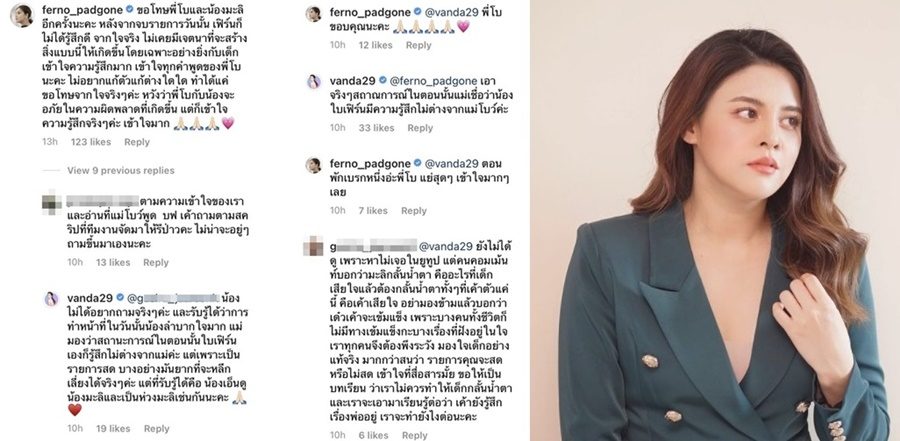Open the blurred user's pixelated avatar on left
The image size is (900, 441).
(x=52, y=203)
